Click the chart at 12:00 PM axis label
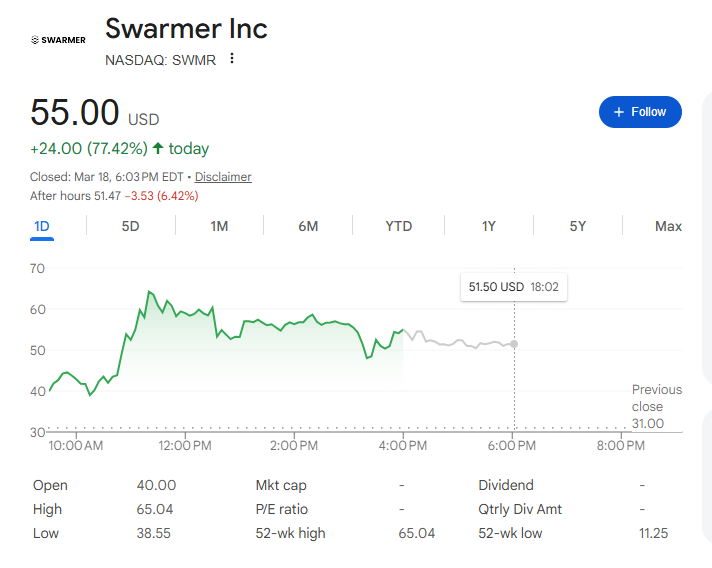This screenshot has width=712, height=568. 185,445
